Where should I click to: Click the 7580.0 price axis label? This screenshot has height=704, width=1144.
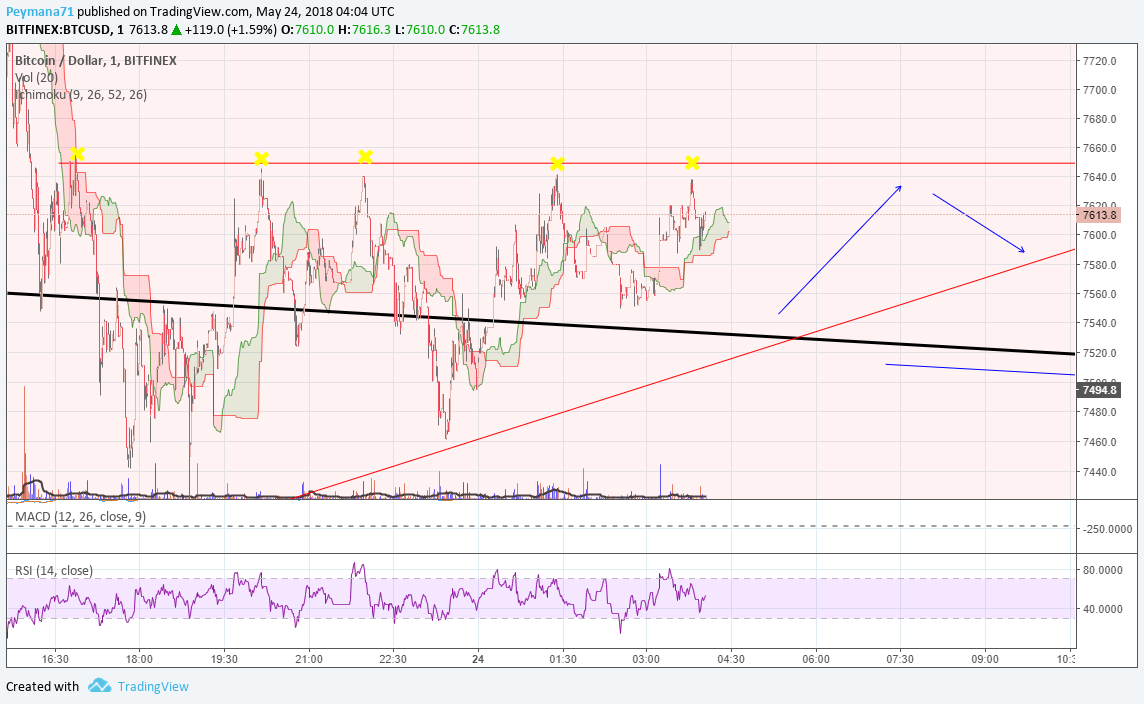[x=1099, y=265]
